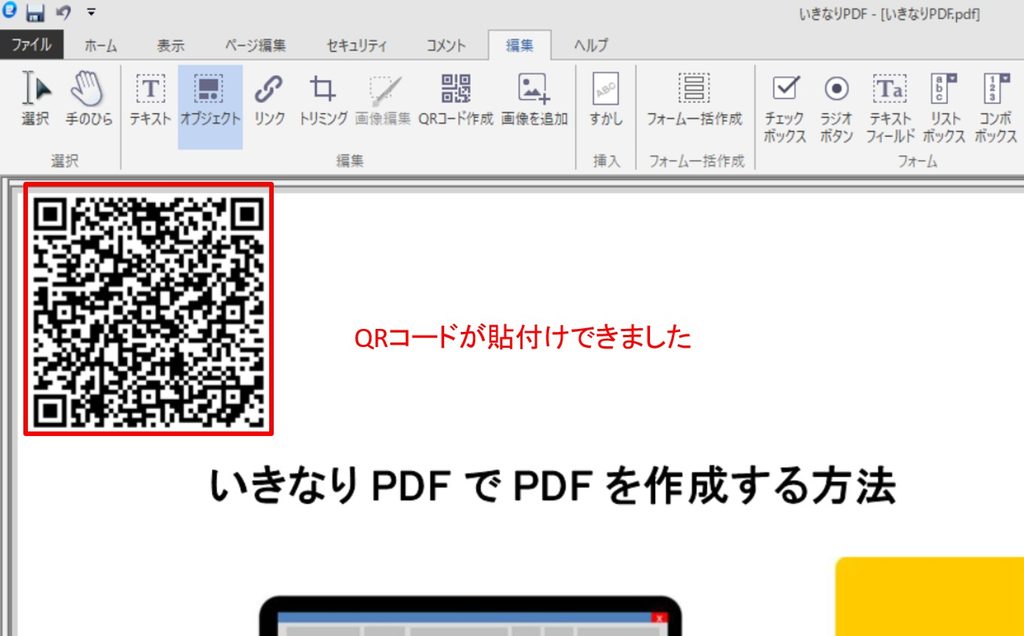Toggle the オブジェクト edit tool
The image size is (1024, 636).
click(x=210, y=106)
